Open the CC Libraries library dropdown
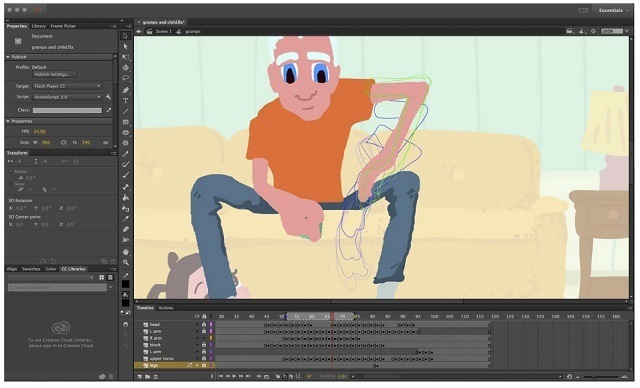The width and height of the screenshot is (640, 388). [x=51, y=277]
